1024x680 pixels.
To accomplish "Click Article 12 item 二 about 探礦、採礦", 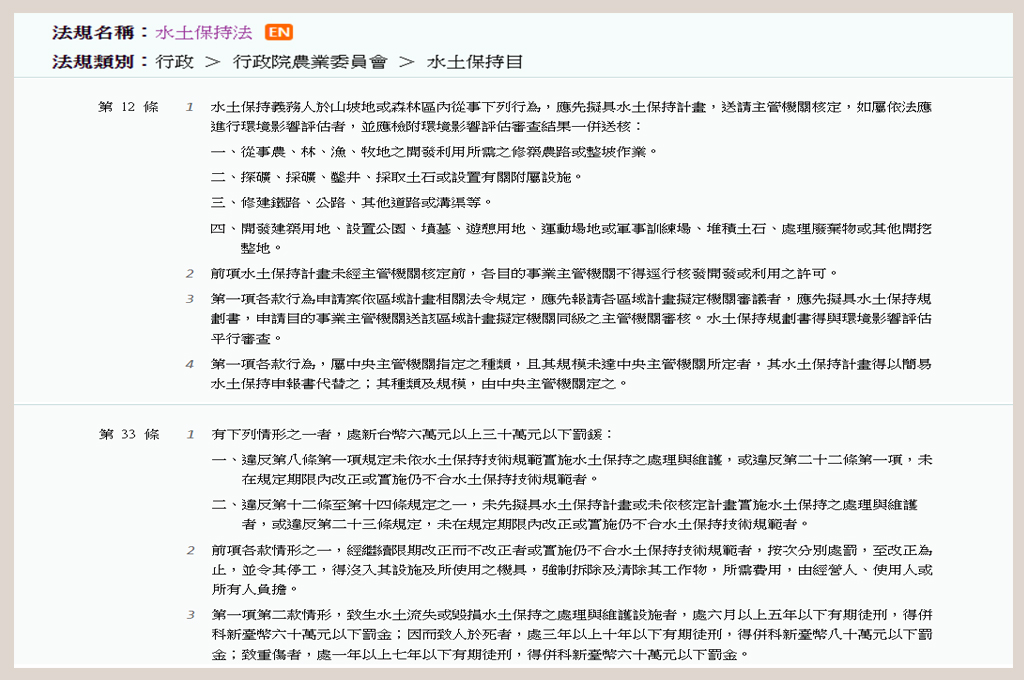I will 397,177.
